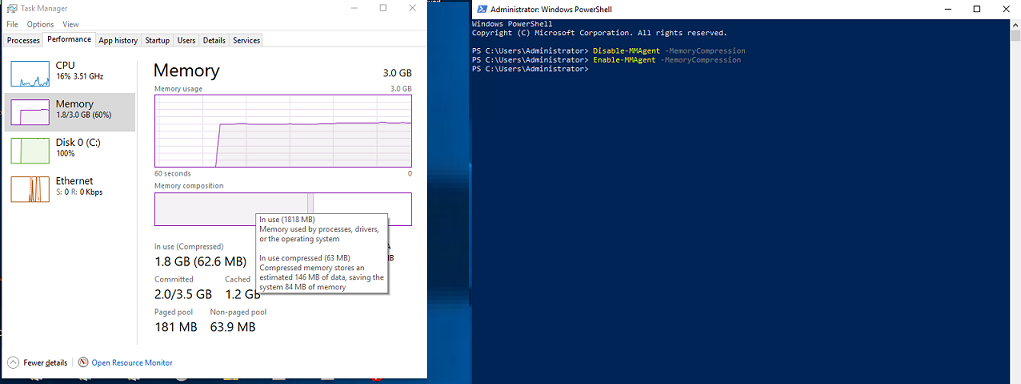The image size is (1021, 384).
Task: Select the Ethernet graph thumbnail
Action: pos(30,189)
